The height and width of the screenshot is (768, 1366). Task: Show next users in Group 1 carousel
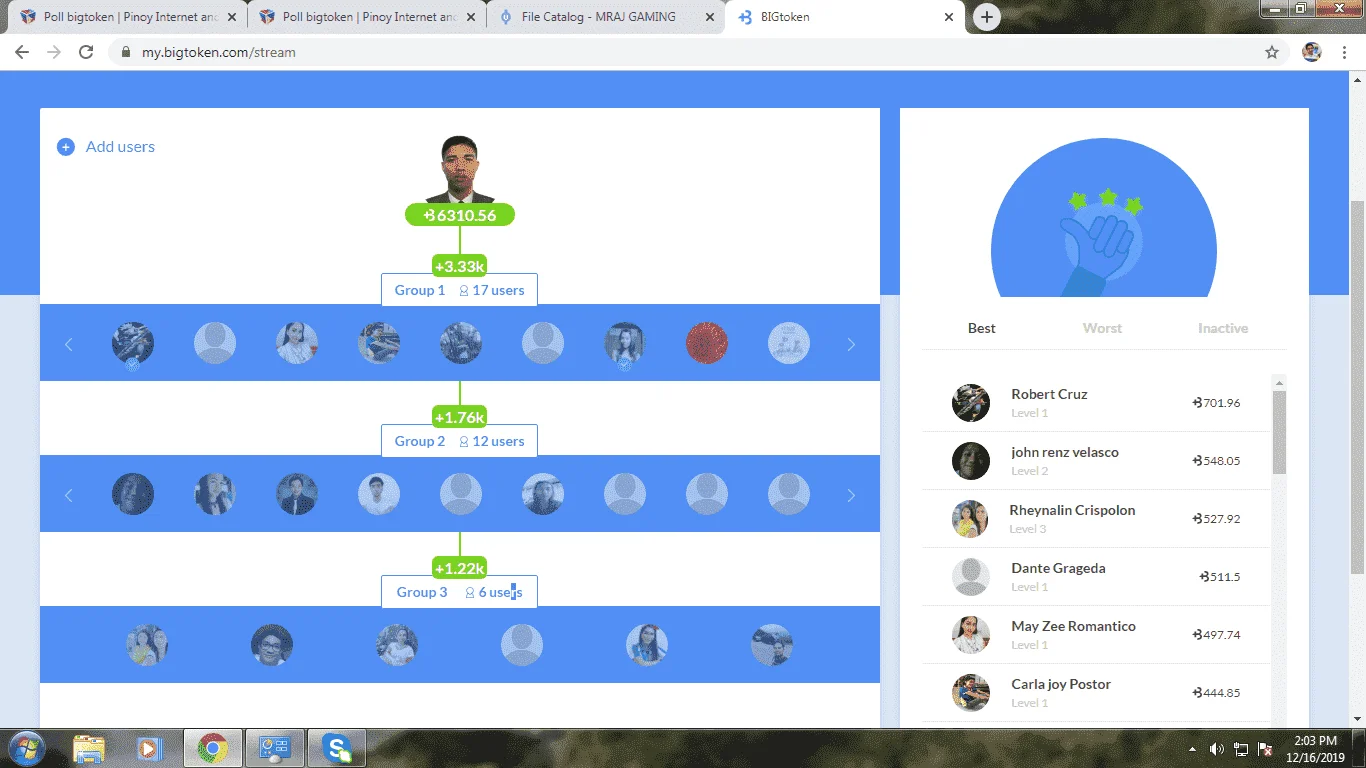(x=851, y=344)
